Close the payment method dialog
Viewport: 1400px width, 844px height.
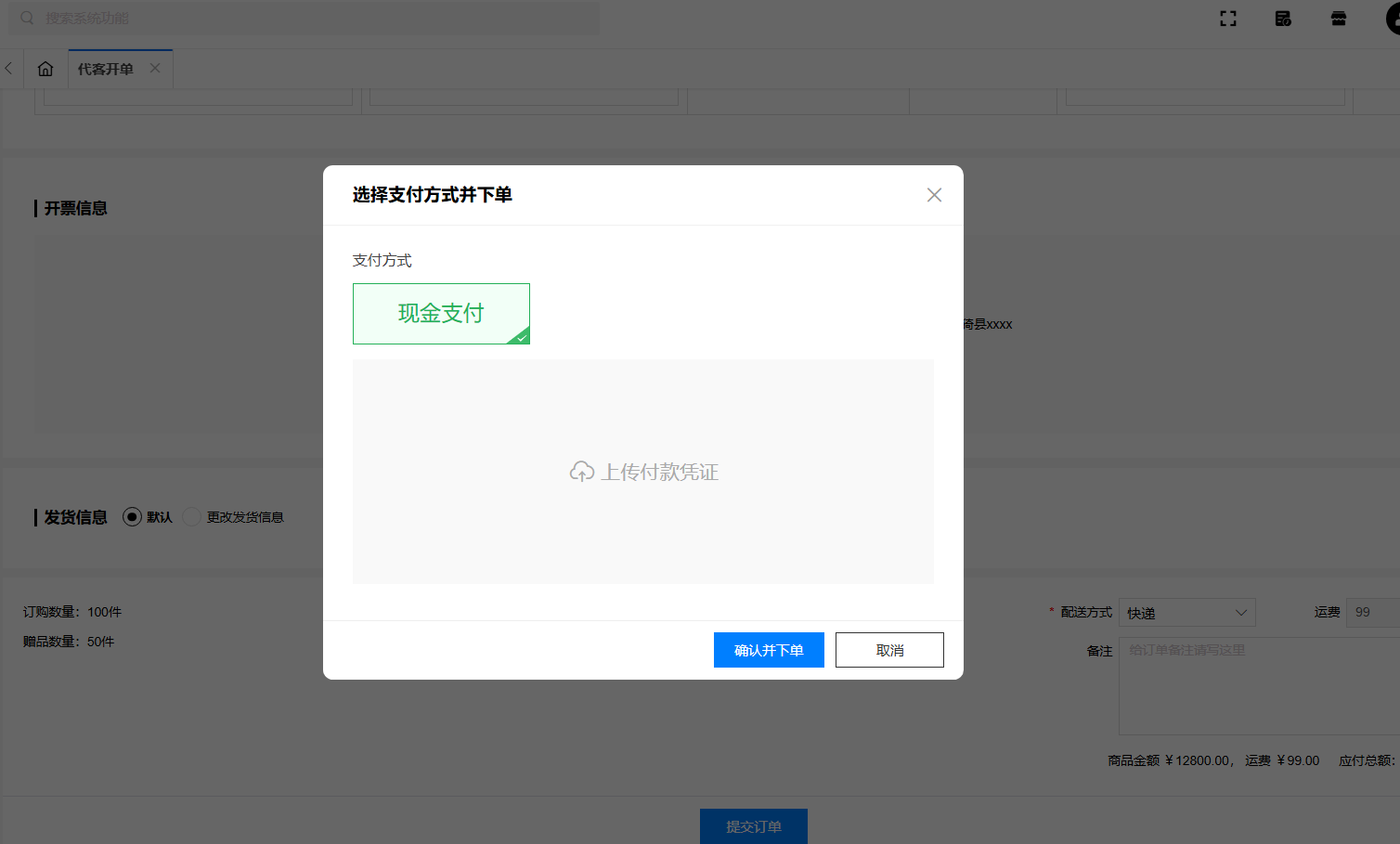[x=934, y=195]
